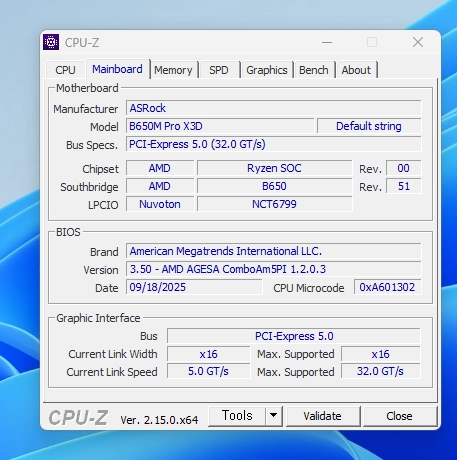
Task: Click the Close button at bottom
Action: click(399, 416)
